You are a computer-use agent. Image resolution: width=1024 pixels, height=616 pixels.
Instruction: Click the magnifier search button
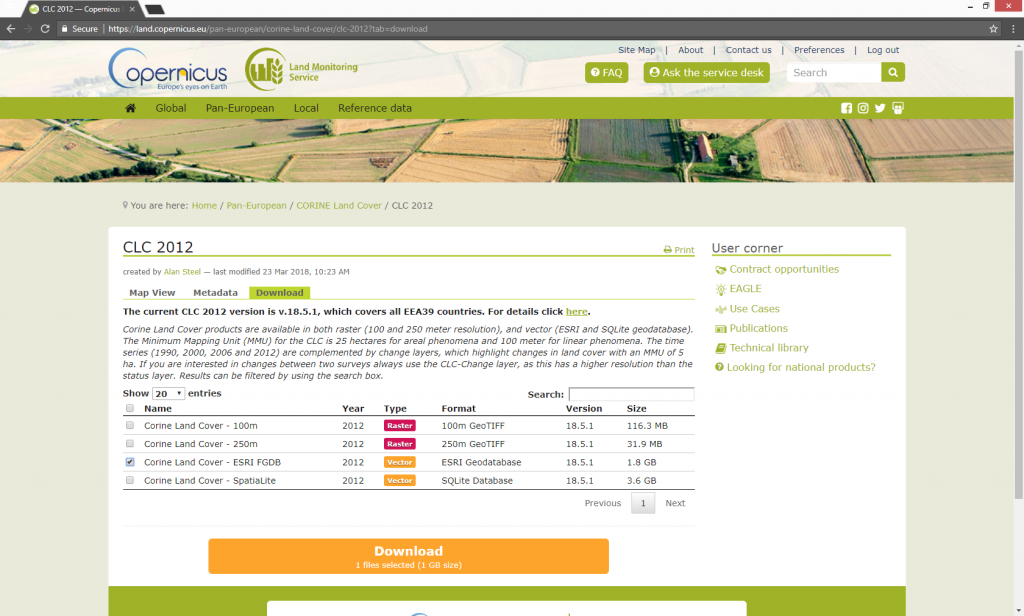point(893,73)
